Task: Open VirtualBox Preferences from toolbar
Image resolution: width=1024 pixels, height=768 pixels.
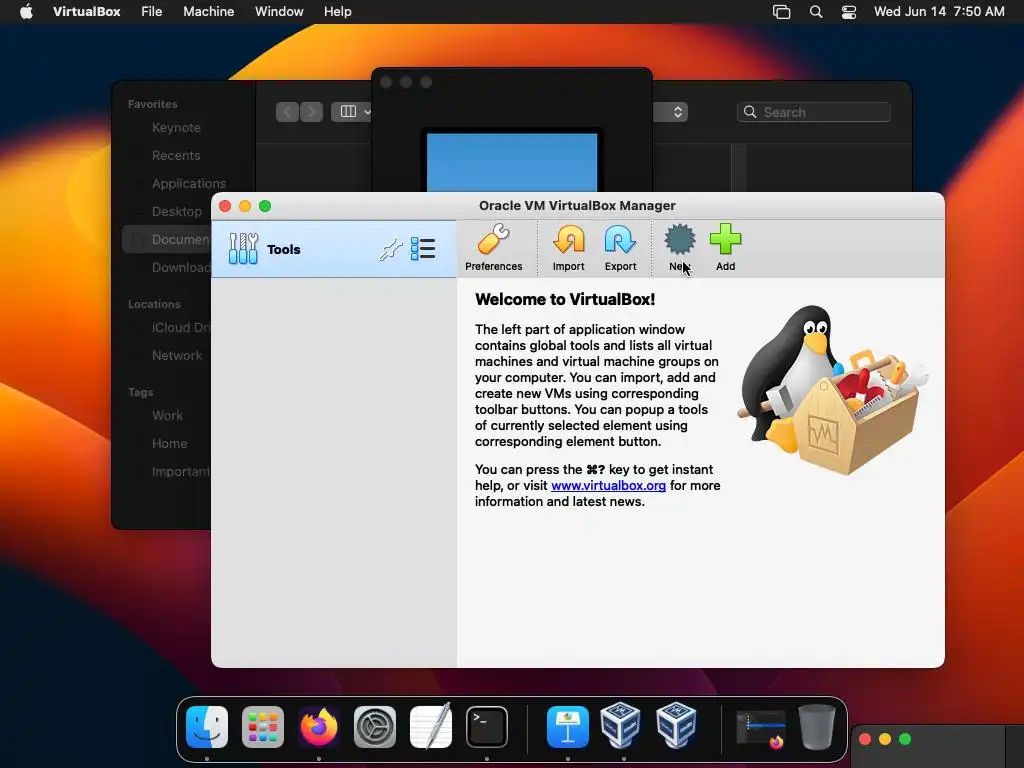Action: (x=493, y=248)
